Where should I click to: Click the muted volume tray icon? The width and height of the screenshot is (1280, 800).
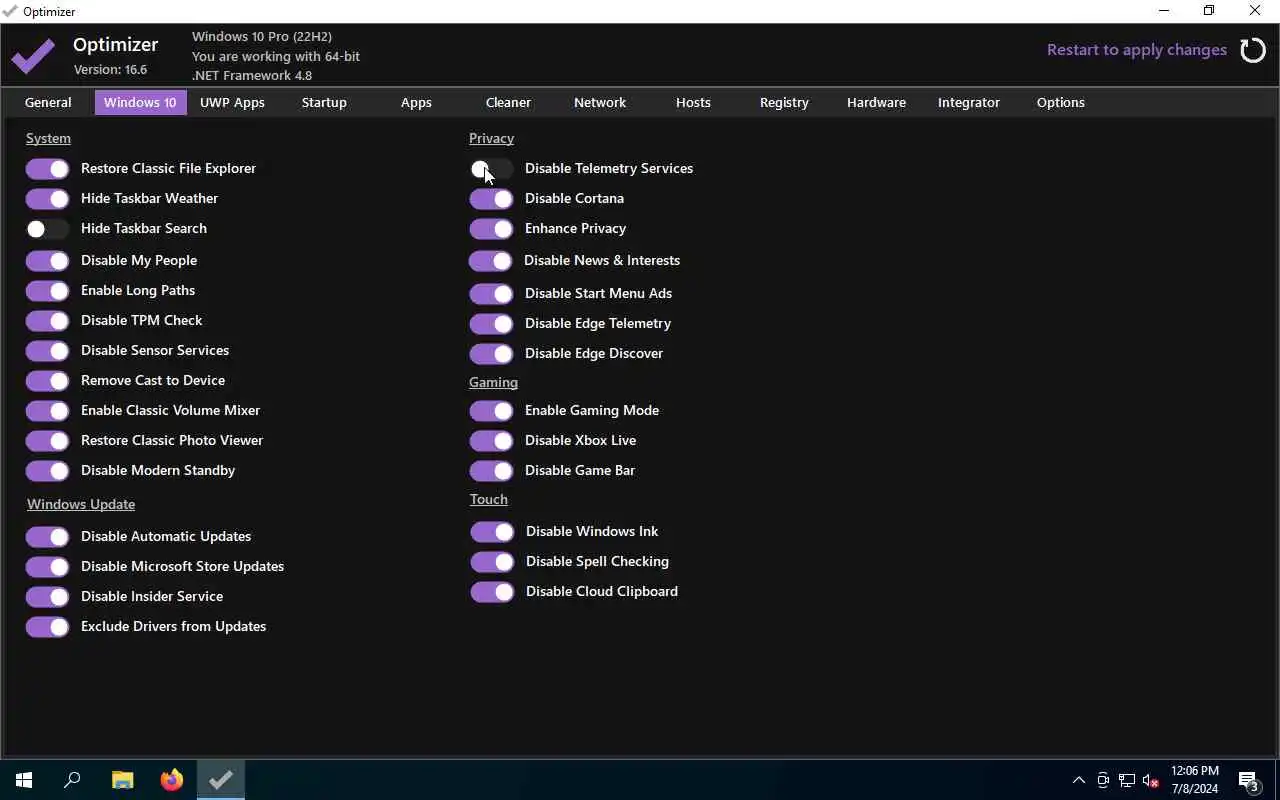(1151, 780)
